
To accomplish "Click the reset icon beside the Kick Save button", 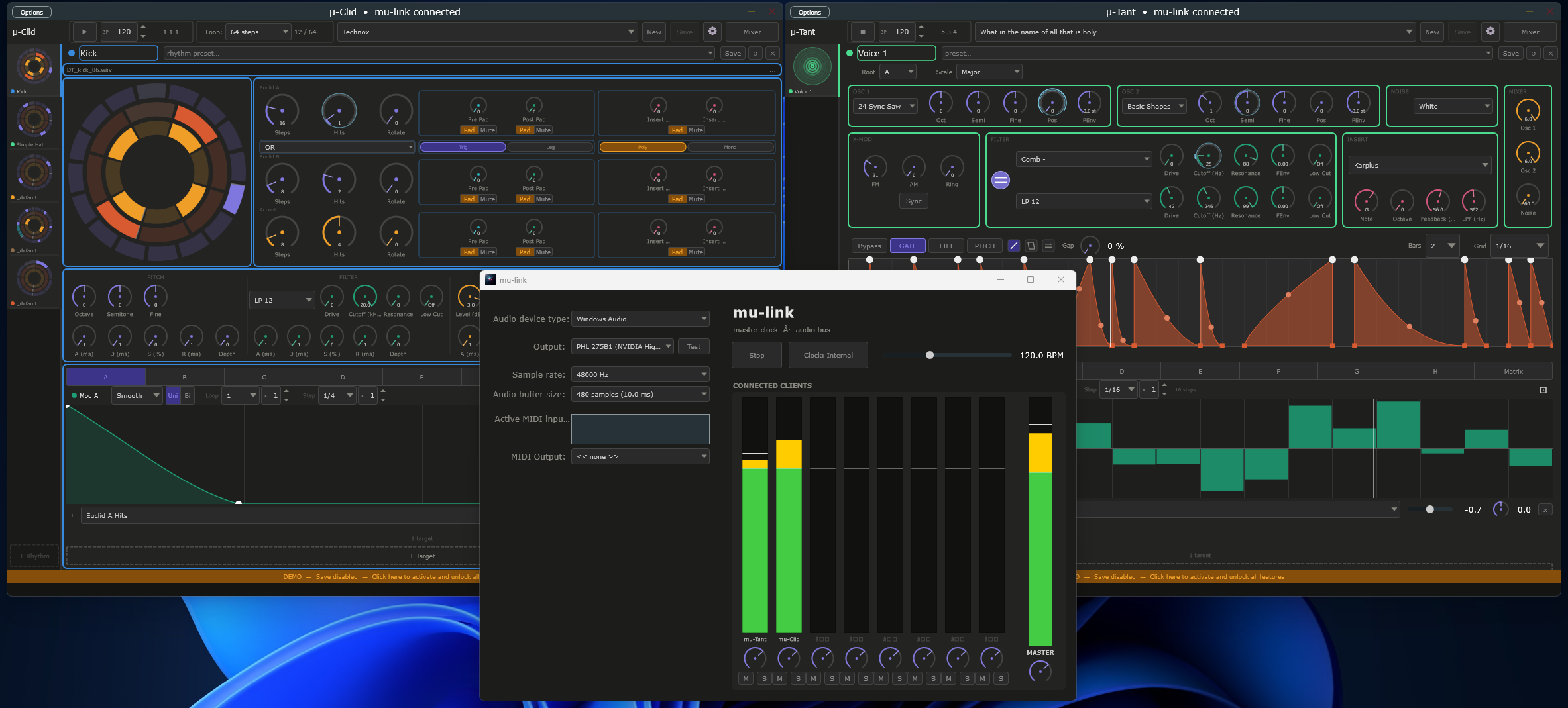I will coord(755,53).
